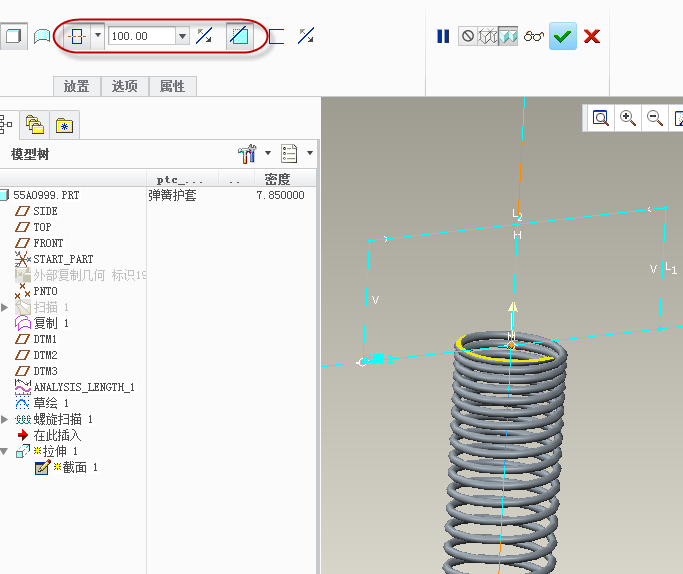
Task: Click the symmetric depth option icon
Action: pos(78,36)
